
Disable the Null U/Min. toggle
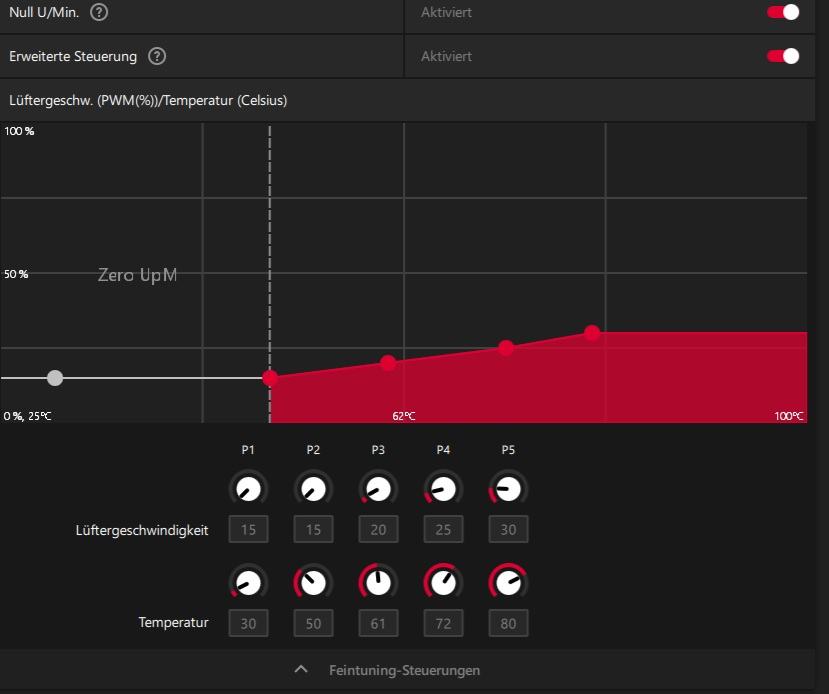[783, 12]
